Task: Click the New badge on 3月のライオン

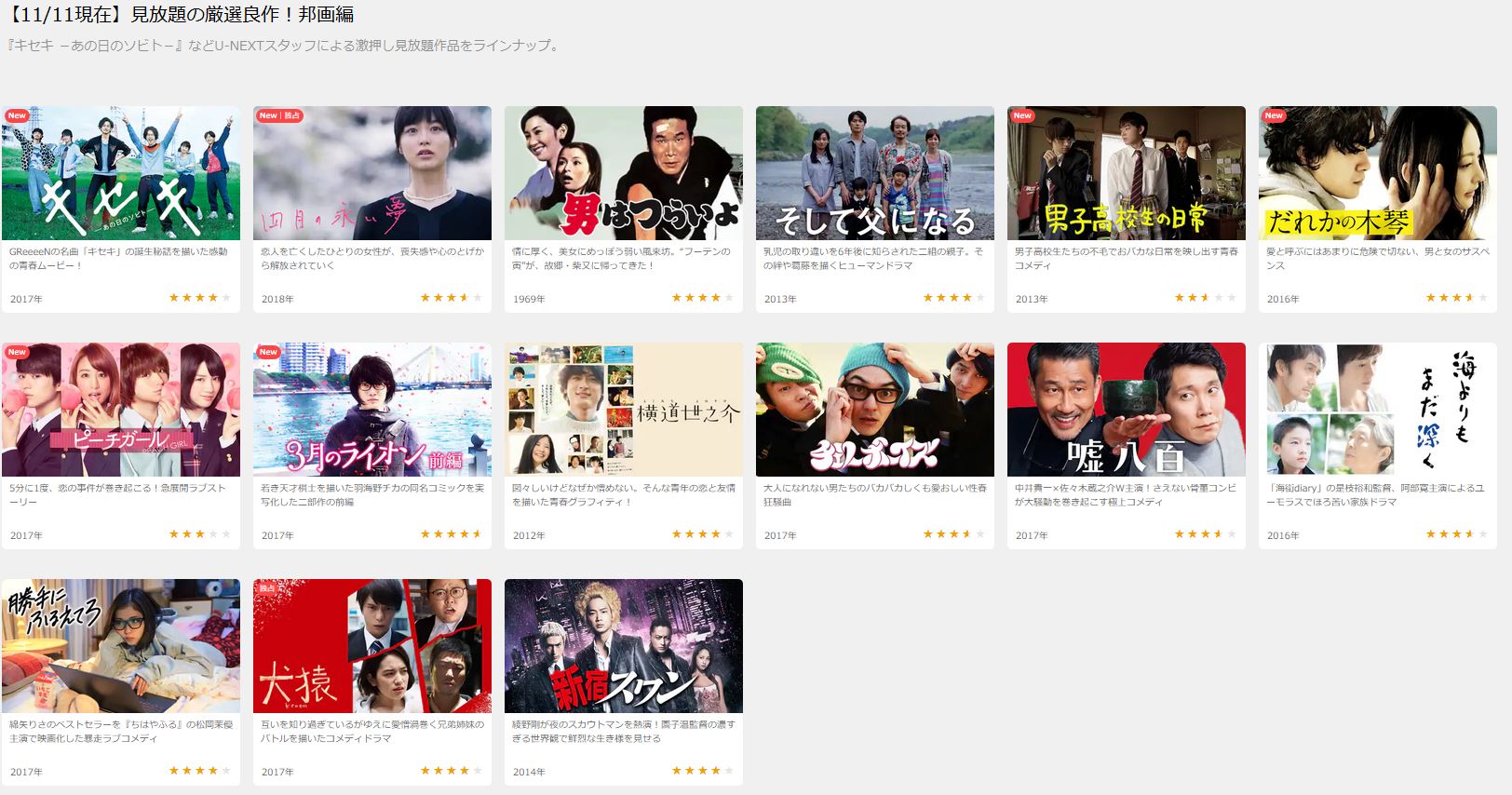Action: pyautogui.click(x=268, y=352)
